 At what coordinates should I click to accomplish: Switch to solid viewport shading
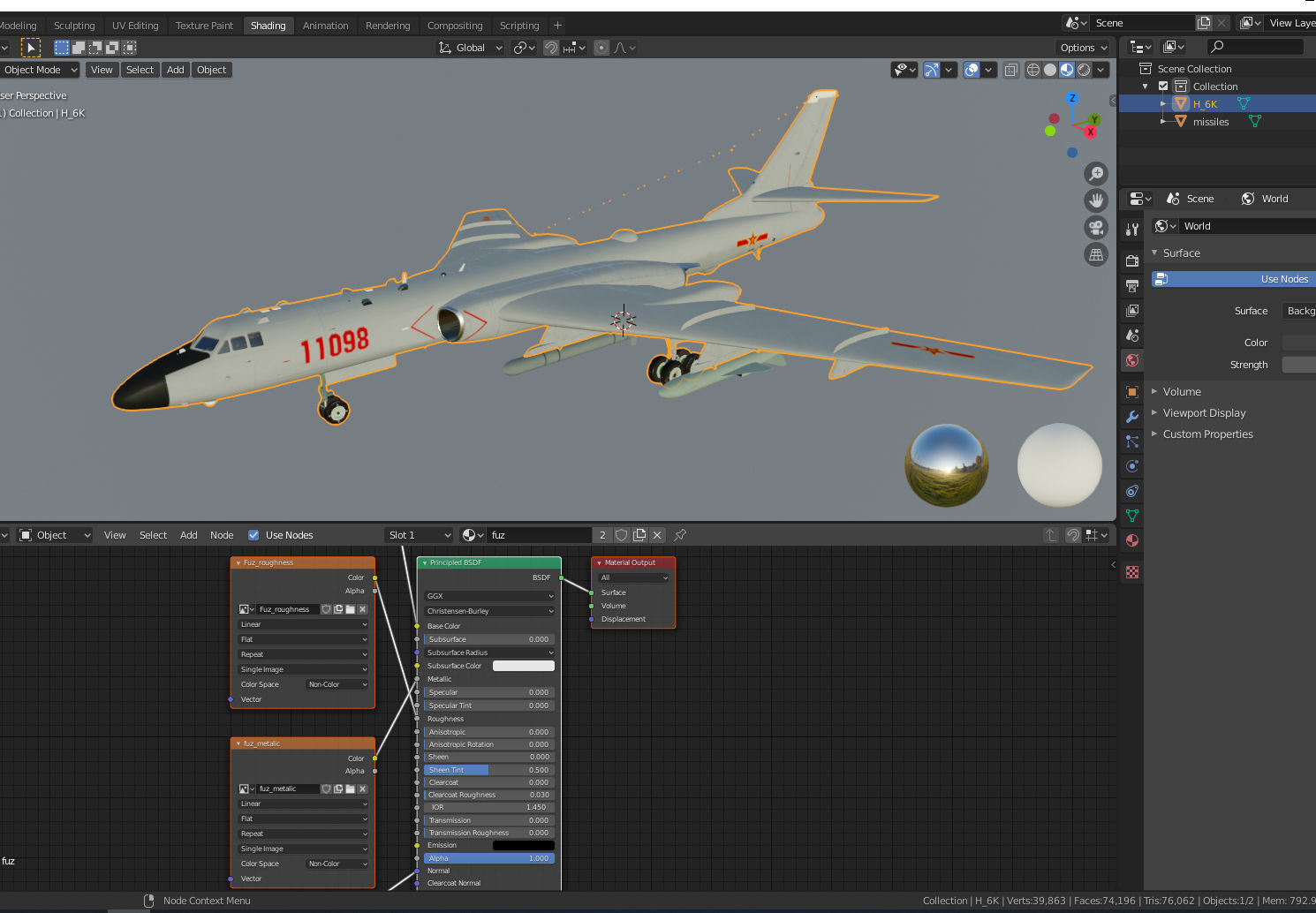(1050, 70)
